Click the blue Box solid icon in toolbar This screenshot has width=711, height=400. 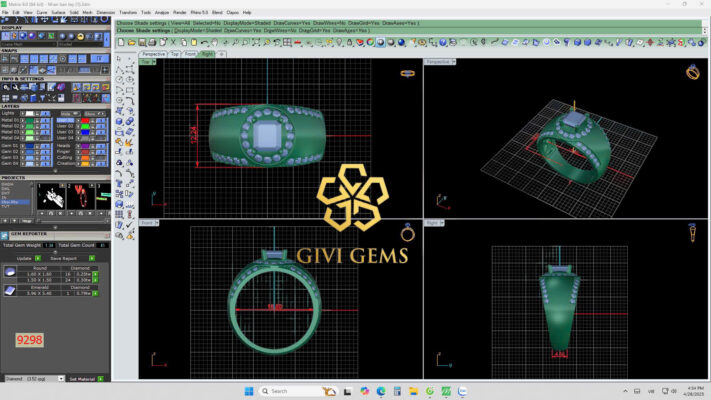(577, 42)
